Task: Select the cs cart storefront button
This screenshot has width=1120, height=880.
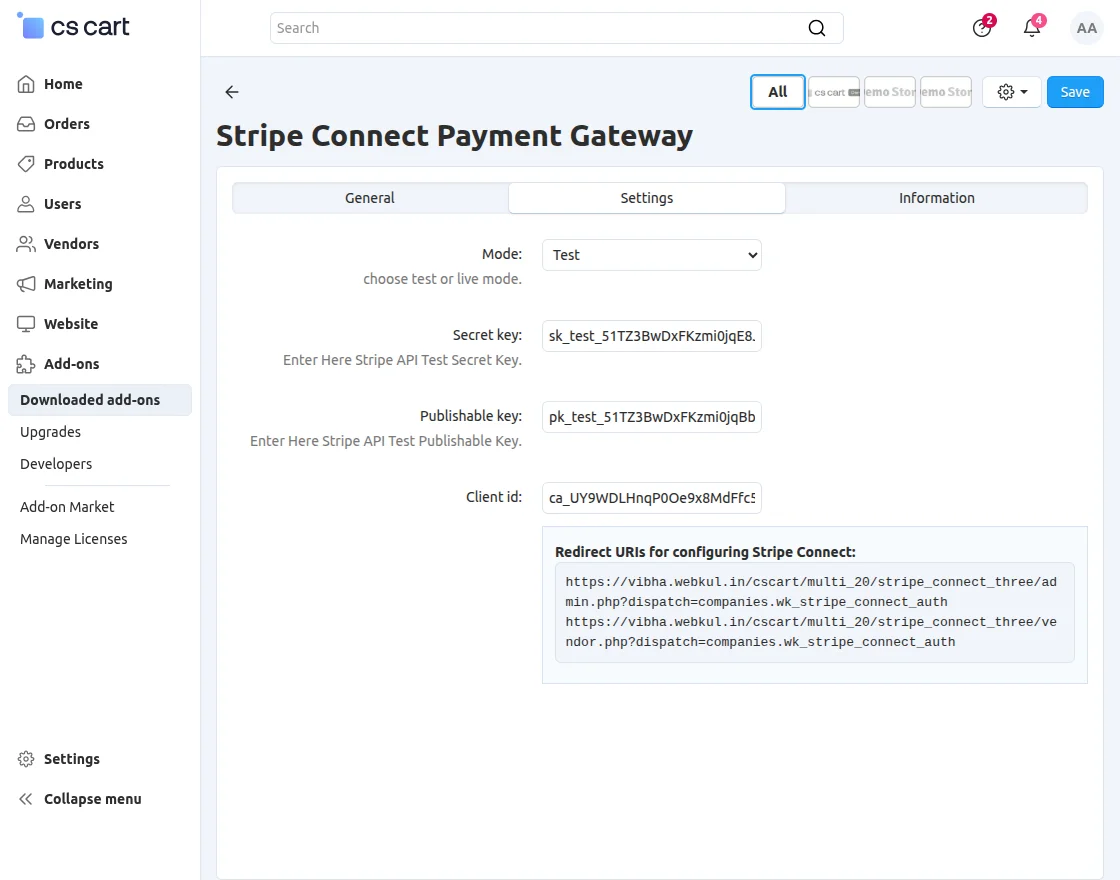Action: (834, 92)
